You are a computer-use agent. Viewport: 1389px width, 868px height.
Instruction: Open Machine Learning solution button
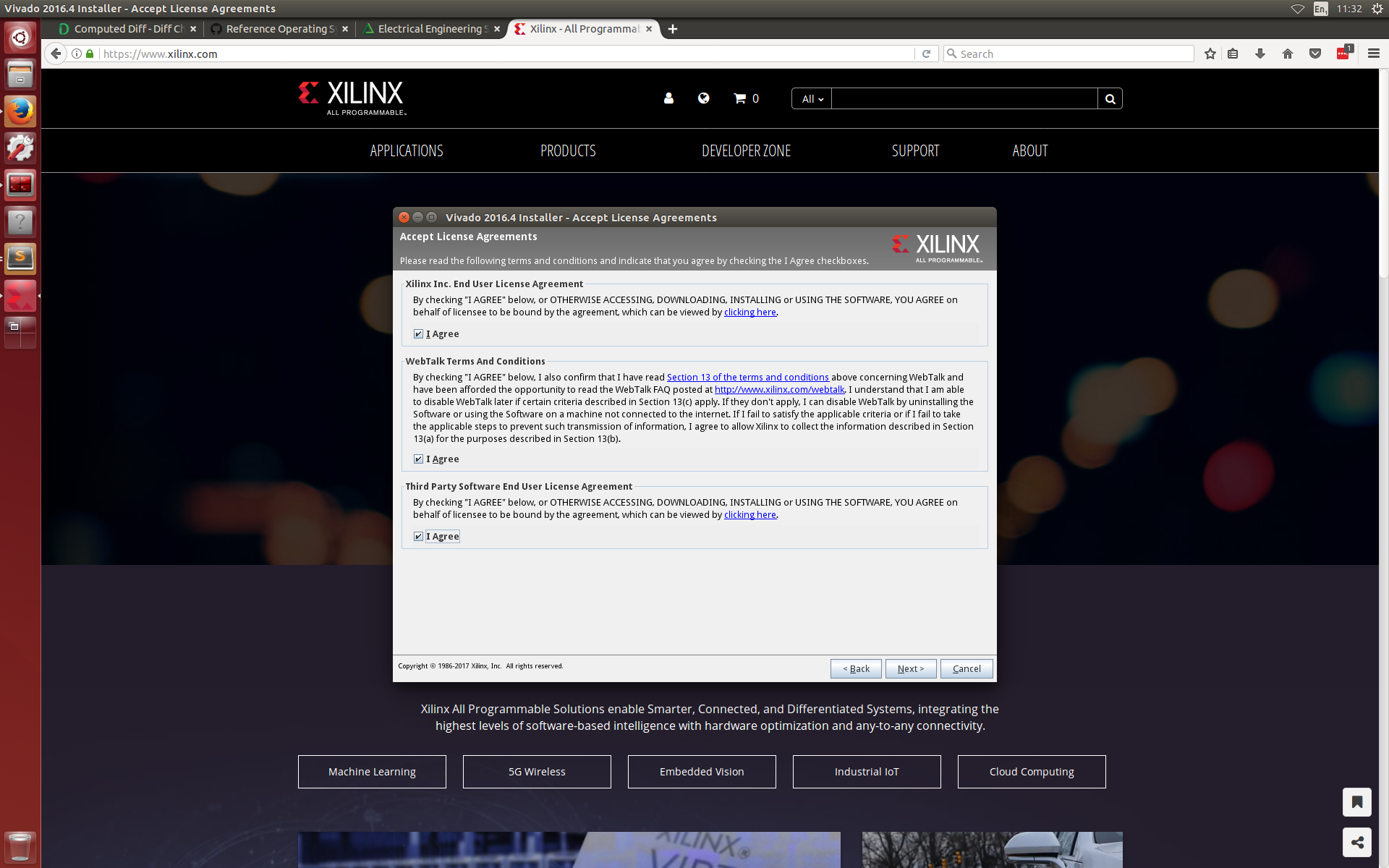pos(372,772)
